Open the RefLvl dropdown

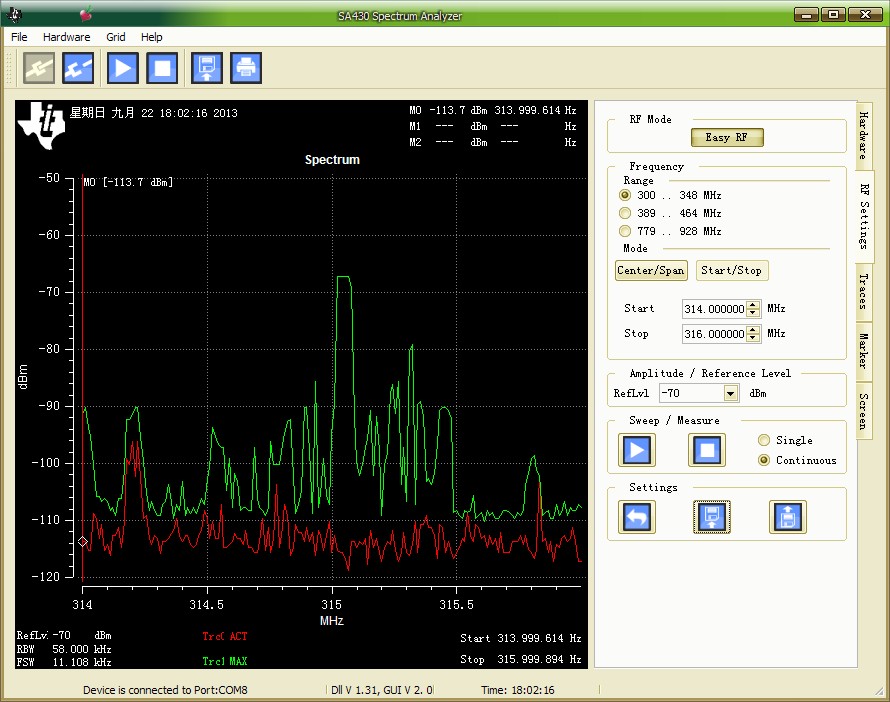point(730,394)
